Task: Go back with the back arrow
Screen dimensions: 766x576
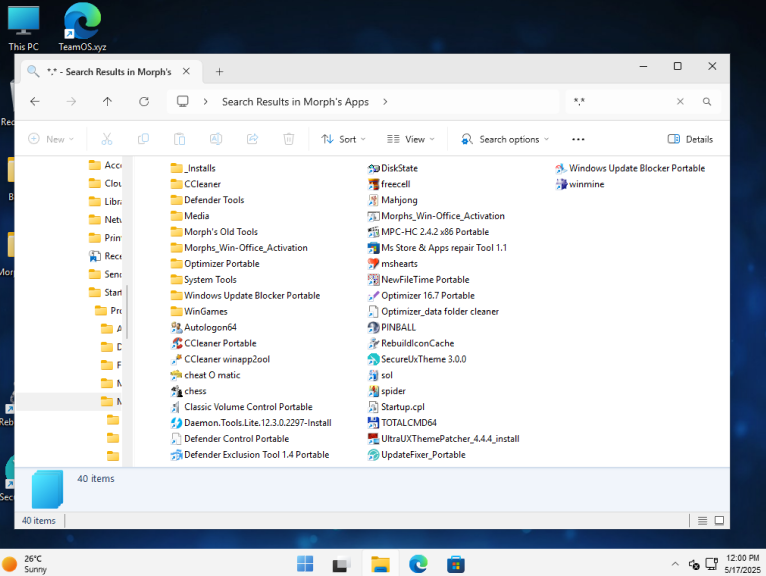Action: coord(35,102)
